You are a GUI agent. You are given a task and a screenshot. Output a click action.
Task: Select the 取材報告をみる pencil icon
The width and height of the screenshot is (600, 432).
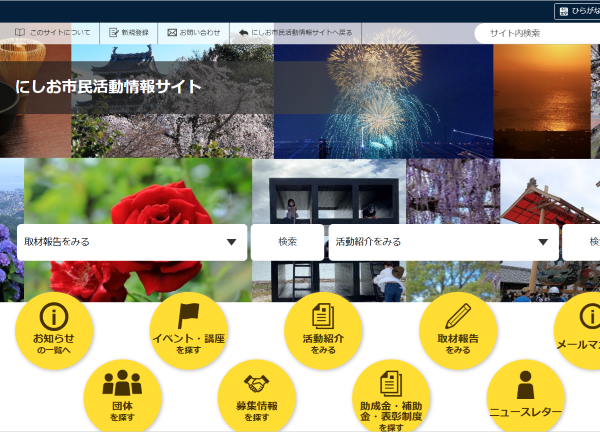pyautogui.click(x=458, y=316)
